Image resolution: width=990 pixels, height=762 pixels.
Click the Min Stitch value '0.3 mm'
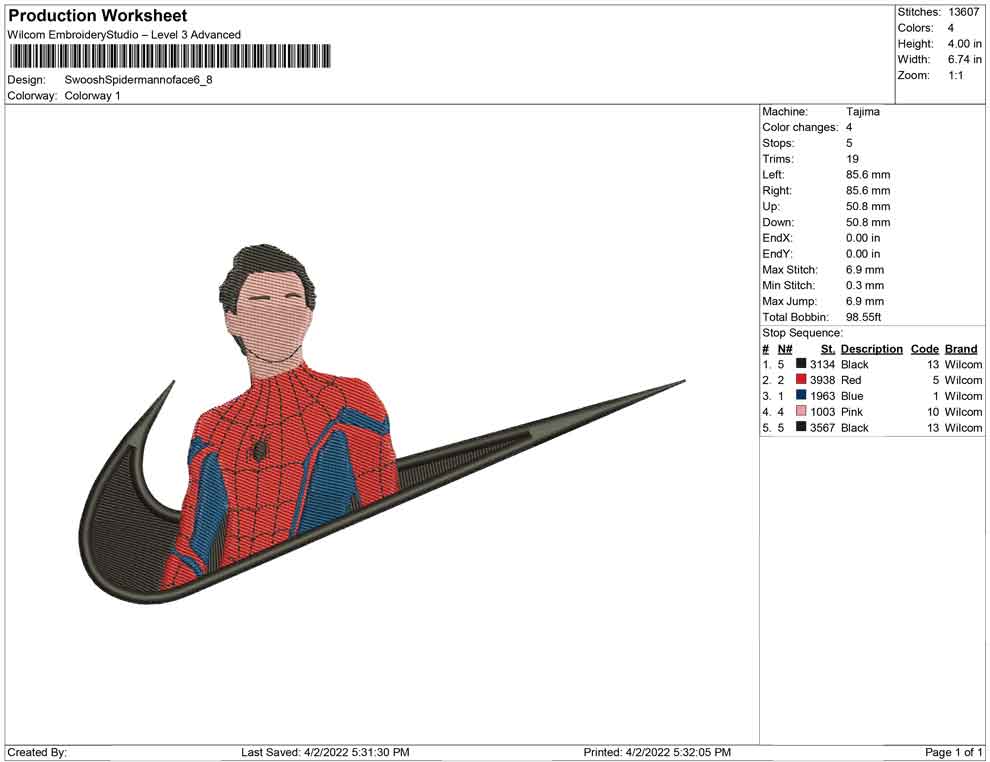[x=865, y=285]
